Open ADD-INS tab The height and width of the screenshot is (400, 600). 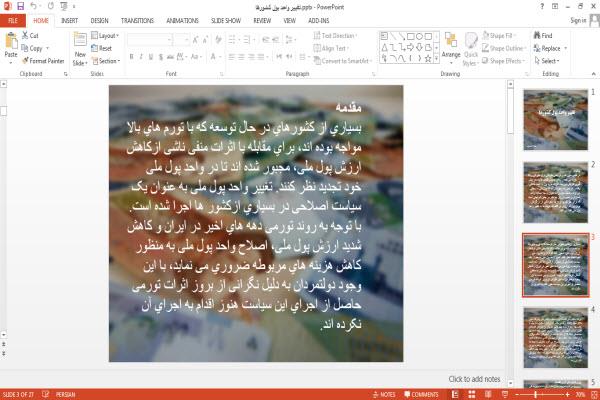click(318, 21)
